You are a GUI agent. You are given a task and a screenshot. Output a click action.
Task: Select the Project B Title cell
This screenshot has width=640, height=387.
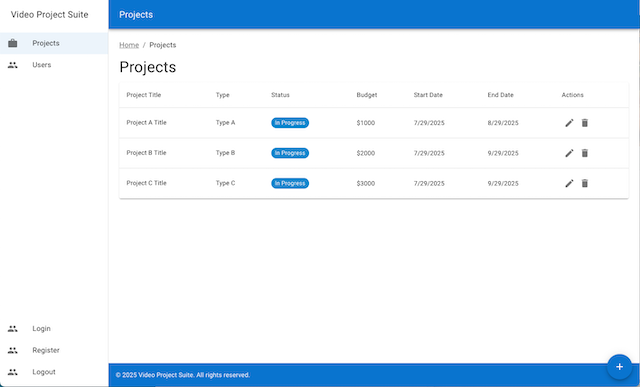point(147,153)
